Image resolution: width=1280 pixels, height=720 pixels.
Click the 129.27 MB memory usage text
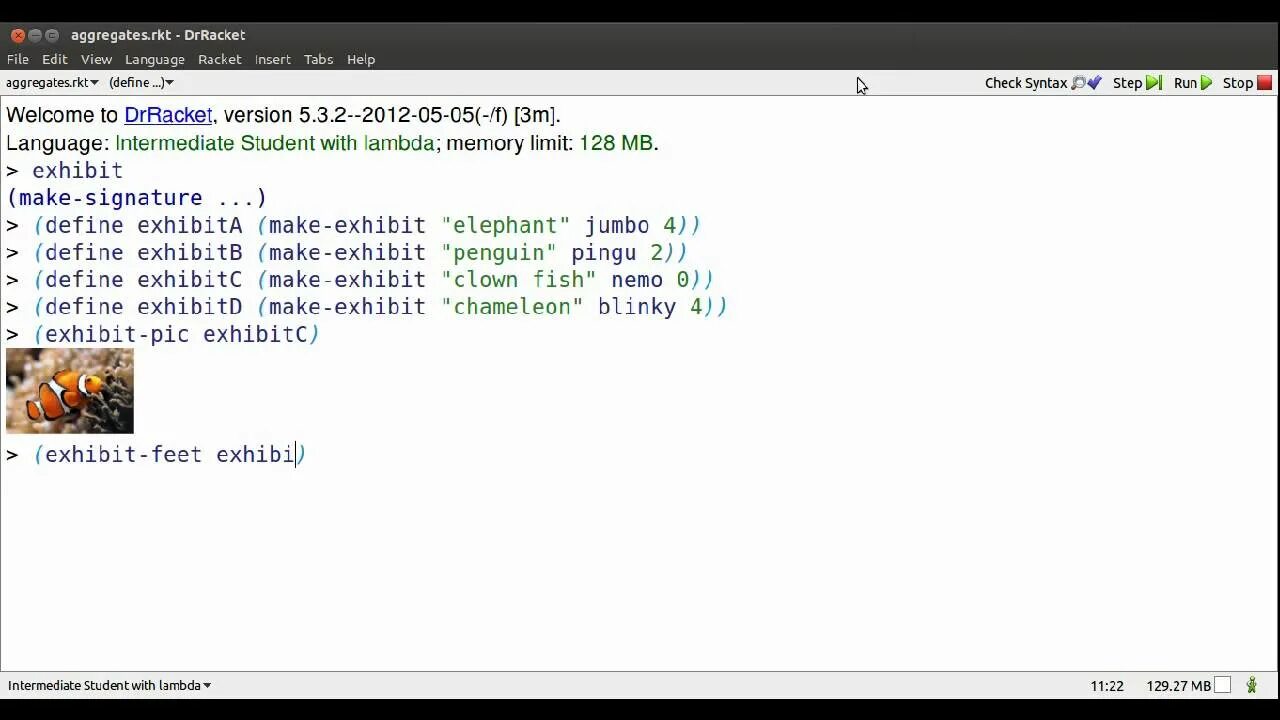(x=1178, y=686)
